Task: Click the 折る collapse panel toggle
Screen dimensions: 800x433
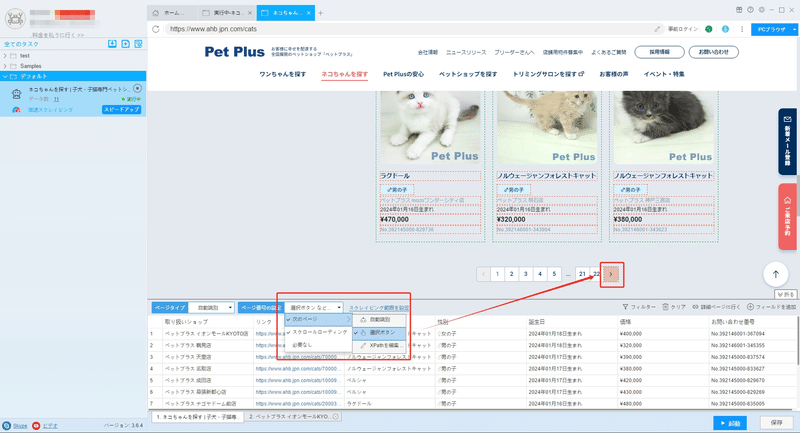Action: (x=786, y=294)
